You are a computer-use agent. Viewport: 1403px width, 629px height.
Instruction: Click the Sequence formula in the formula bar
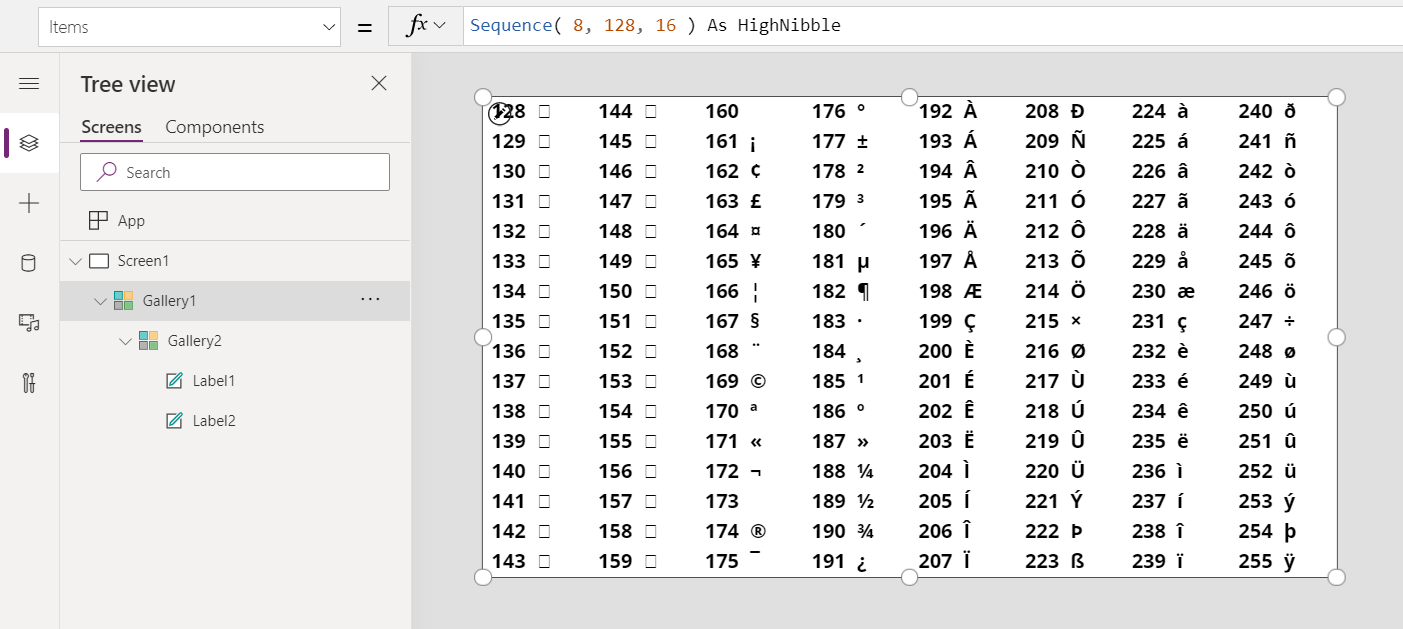click(x=512, y=25)
